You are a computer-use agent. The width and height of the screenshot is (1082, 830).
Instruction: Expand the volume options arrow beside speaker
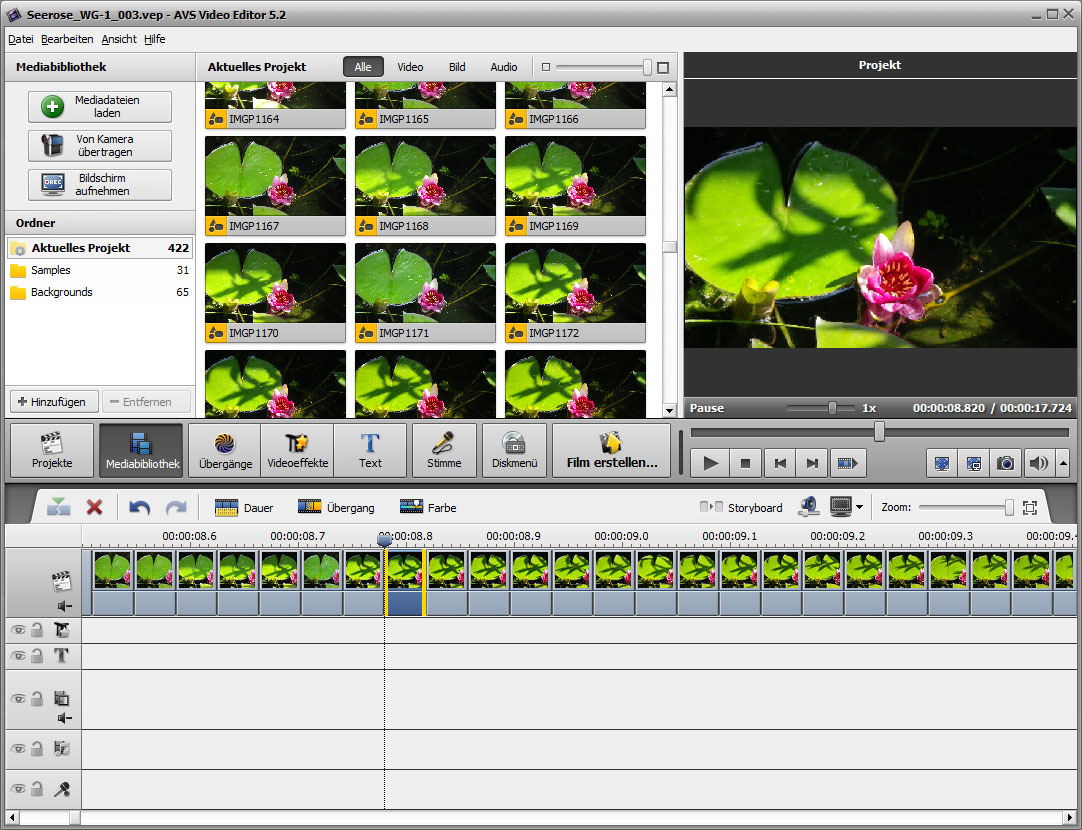click(1062, 463)
